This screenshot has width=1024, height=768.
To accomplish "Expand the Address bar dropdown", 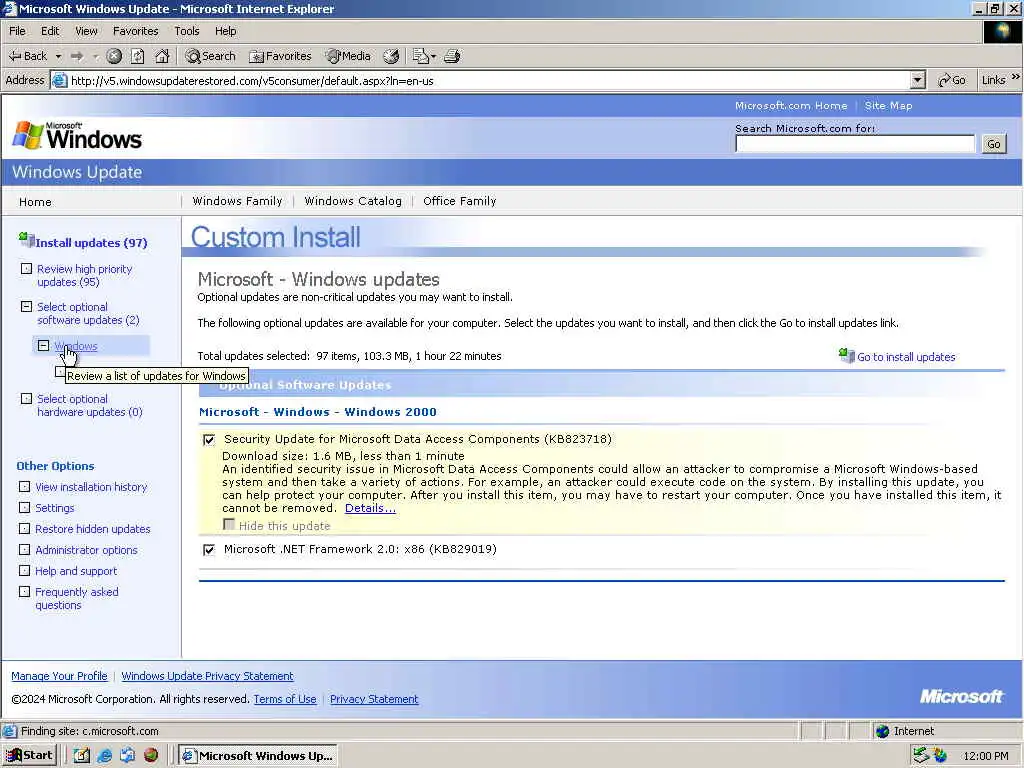I will (918, 80).
